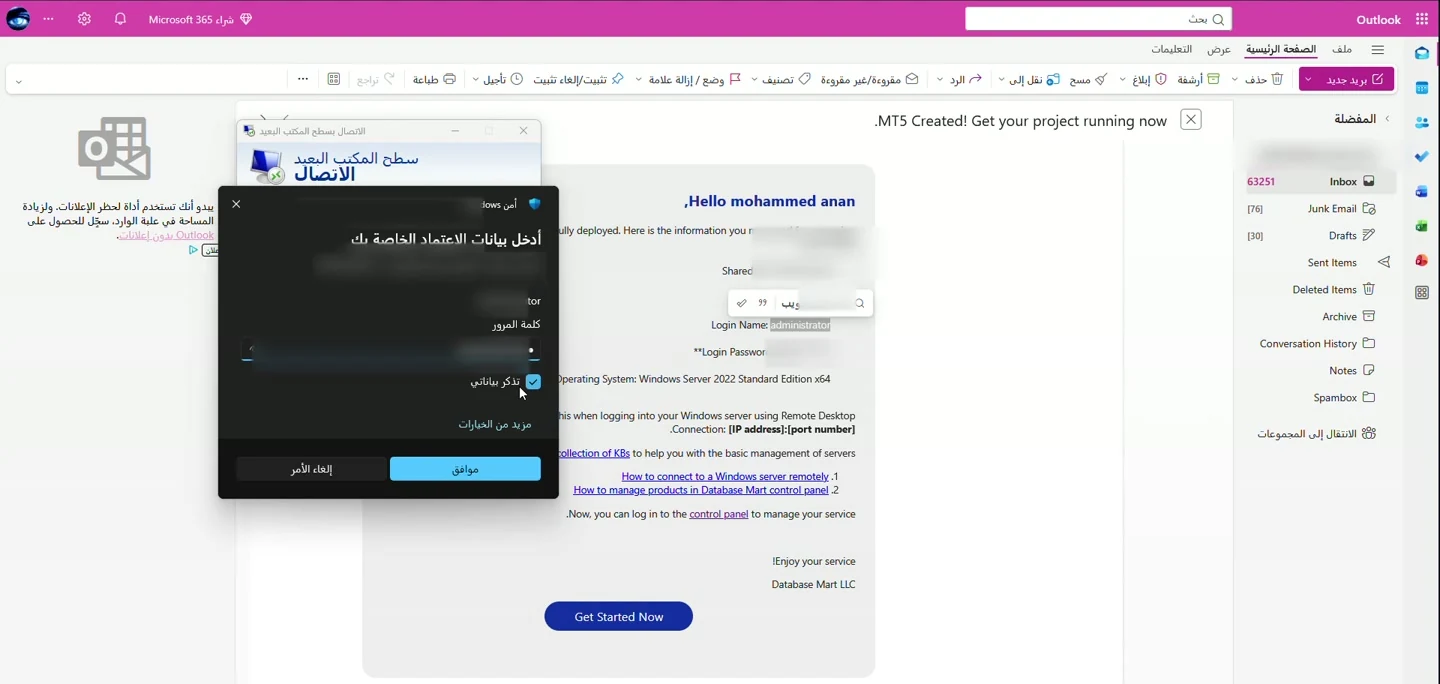Toggle the hamburger navigation pane button
The width and height of the screenshot is (1440, 684).
pyautogui.click(x=1378, y=49)
